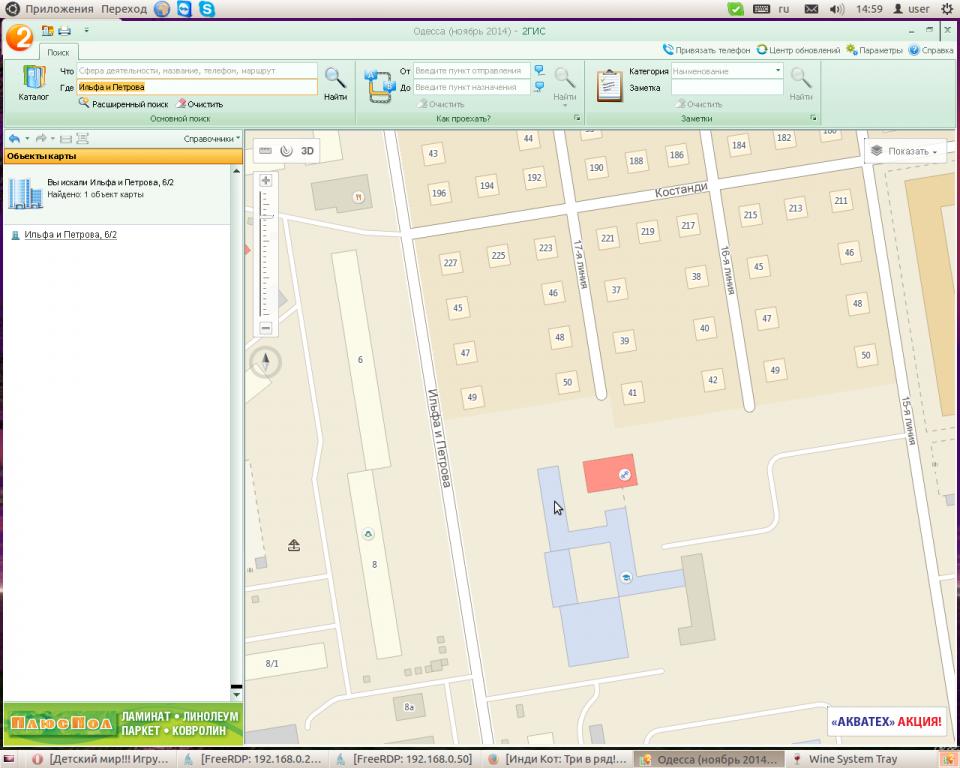Open the Показать layers dropdown
Screen dimensions: 960x768
tap(904, 151)
